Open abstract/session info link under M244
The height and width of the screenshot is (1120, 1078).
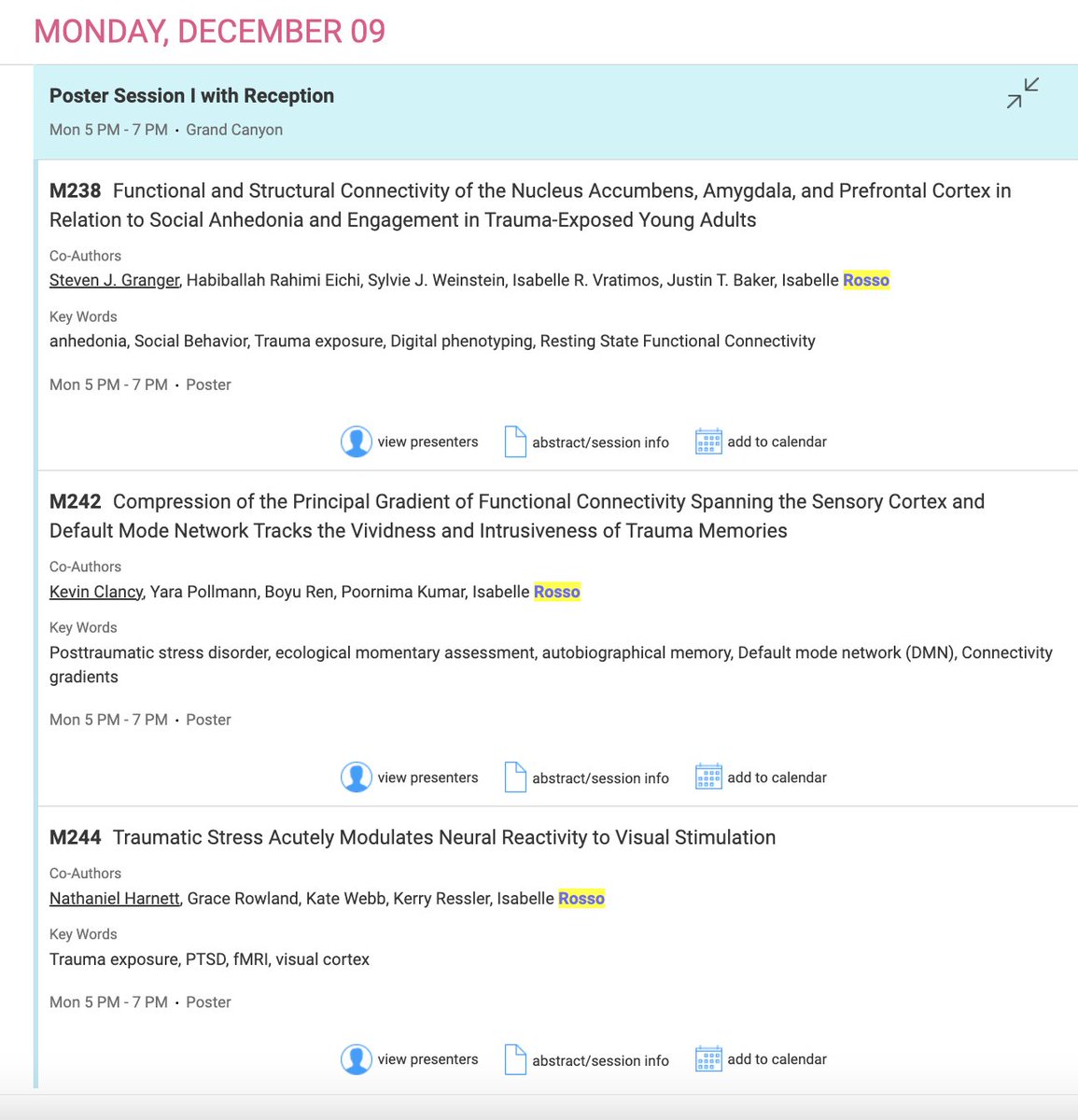tap(600, 1060)
